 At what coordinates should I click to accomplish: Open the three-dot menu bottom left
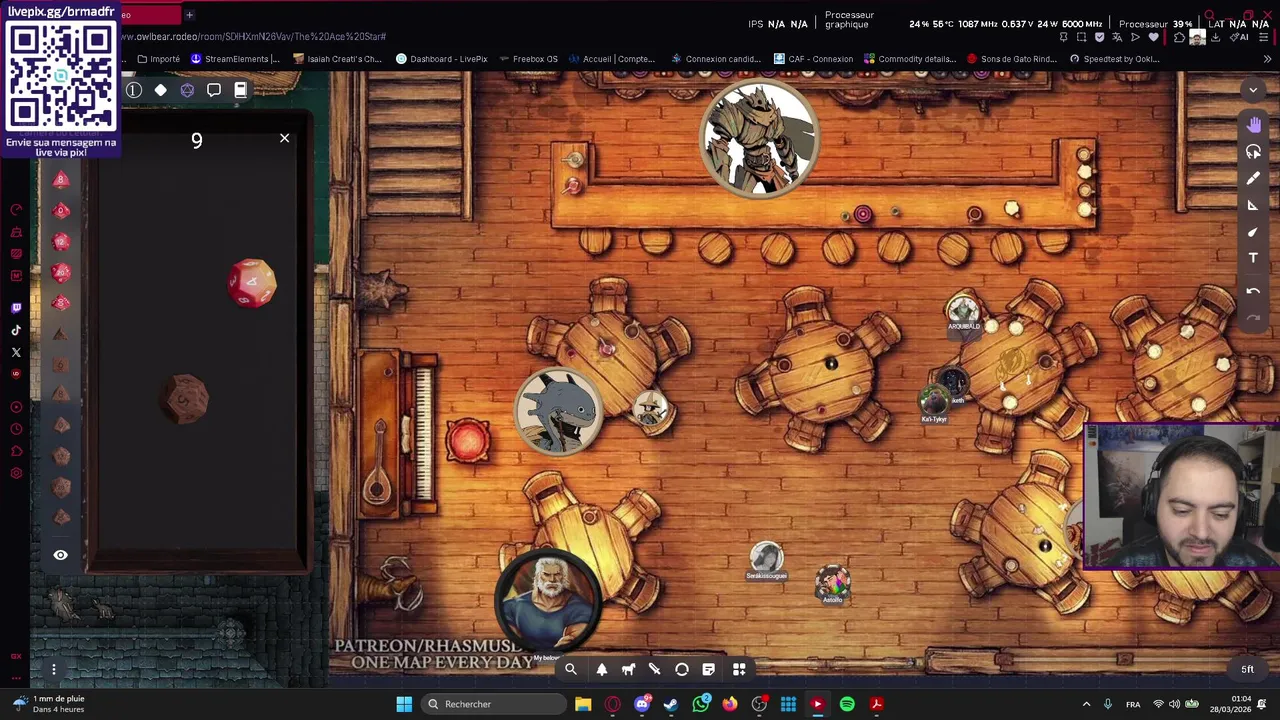pyautogui.click(x=54, y=669)
